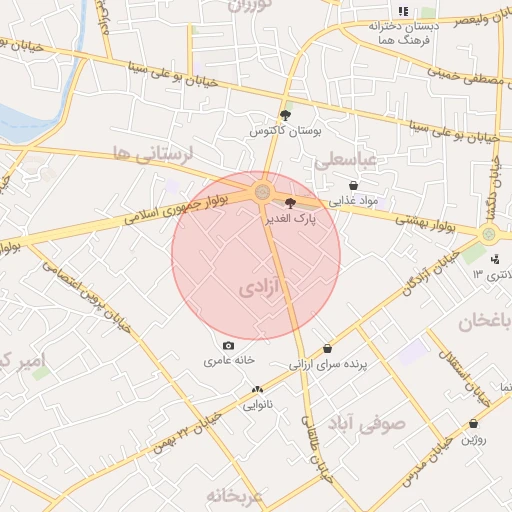512x512 pixels.
Task: Click the خیابان ۲۲ بهمن street label
Action: [188, 433]
